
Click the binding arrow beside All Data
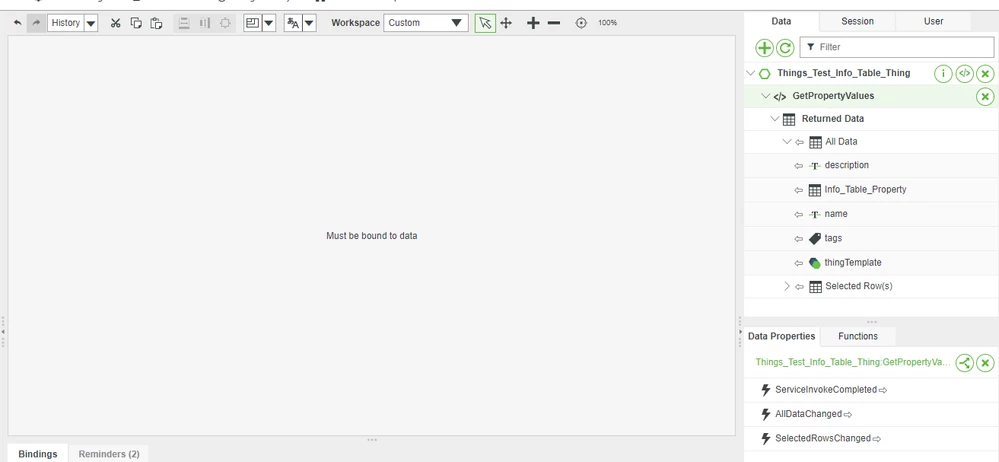click(x=799, y=142)
